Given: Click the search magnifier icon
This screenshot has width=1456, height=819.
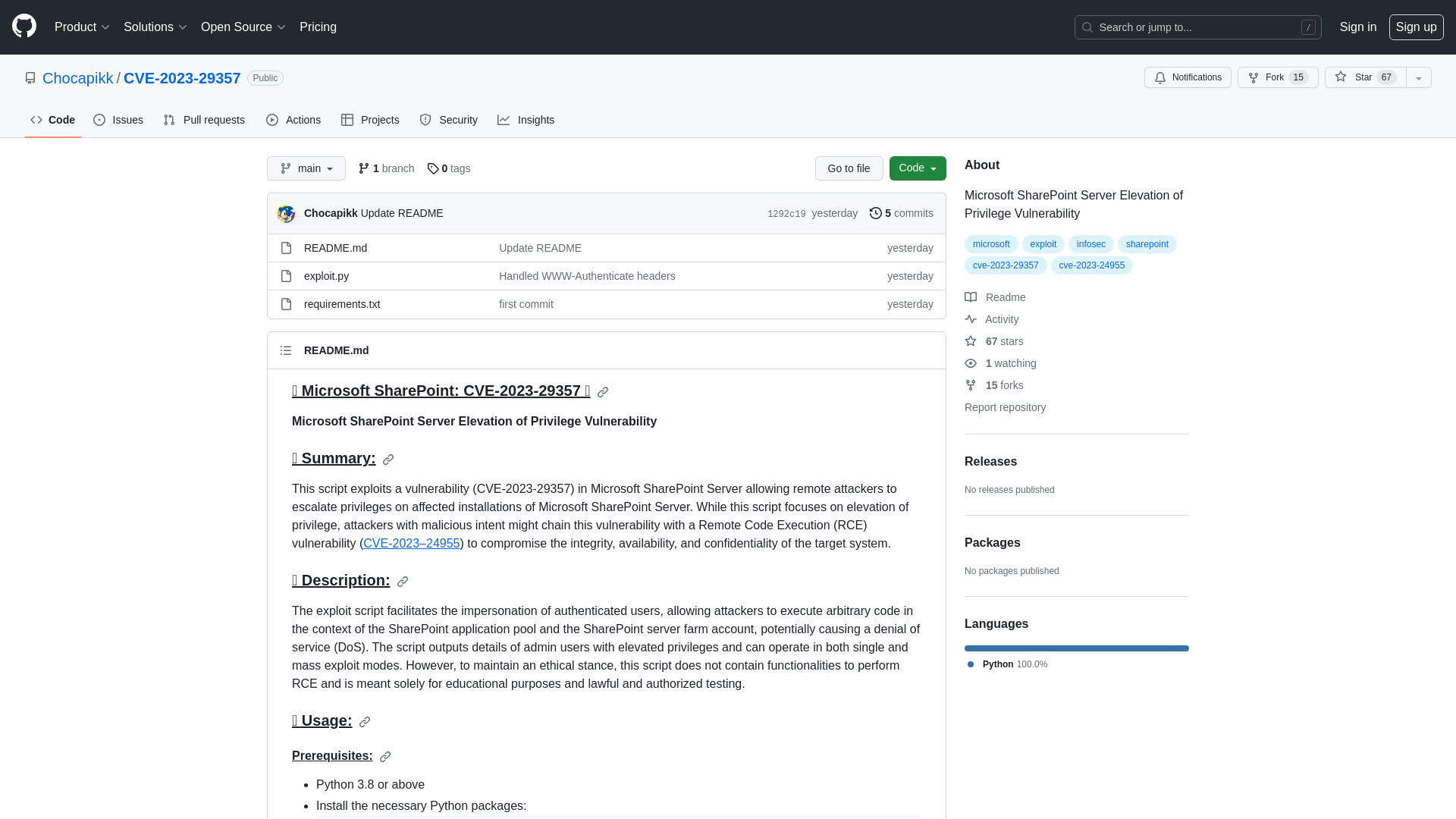Looking at the screenshot, I should 1087,27.
